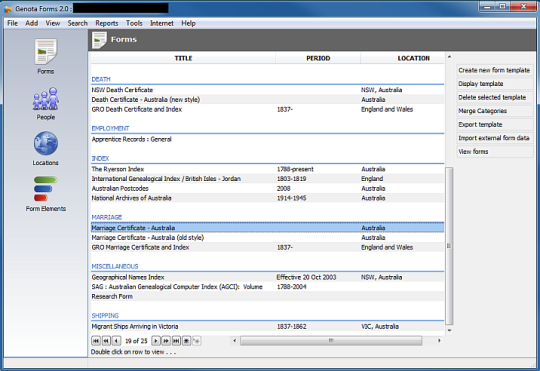
Task: Open the Tools menu
Action: pos(134,23)
